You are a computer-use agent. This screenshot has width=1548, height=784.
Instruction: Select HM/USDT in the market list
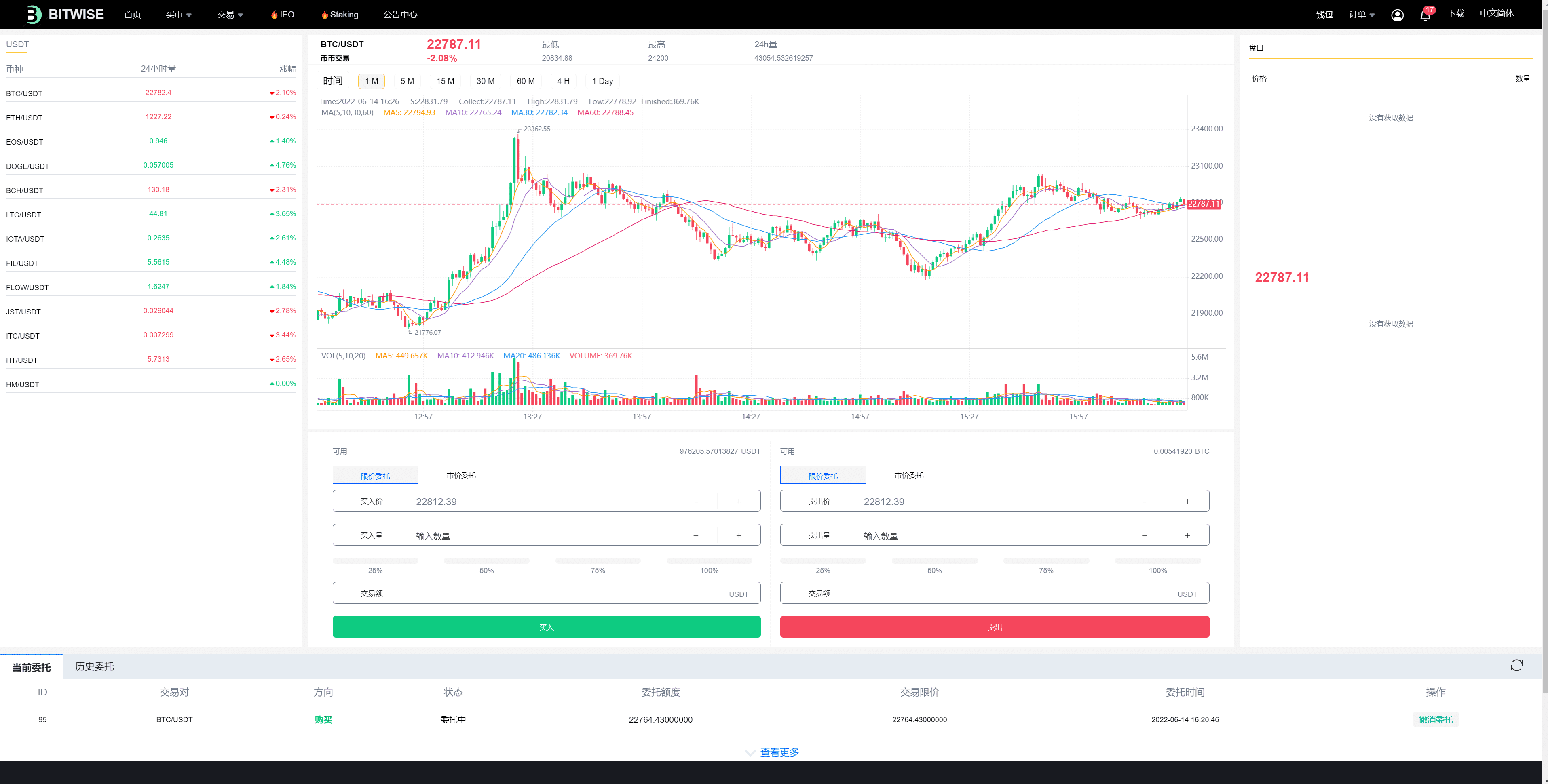pos(151,384)
